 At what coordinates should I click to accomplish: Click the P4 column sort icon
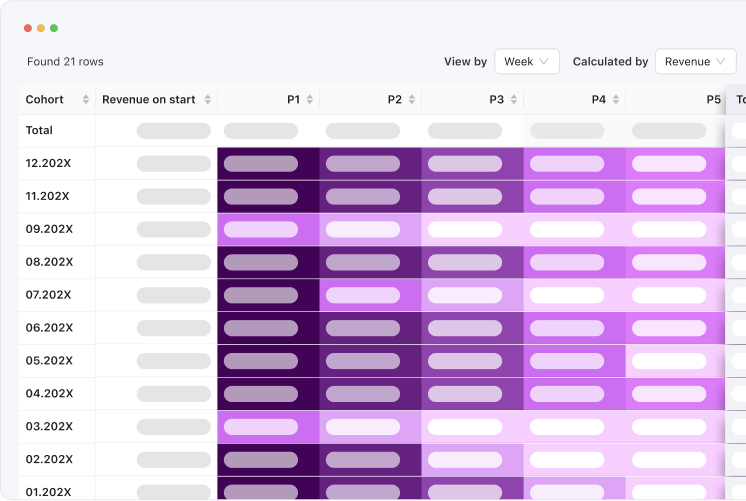pos(616,100)
